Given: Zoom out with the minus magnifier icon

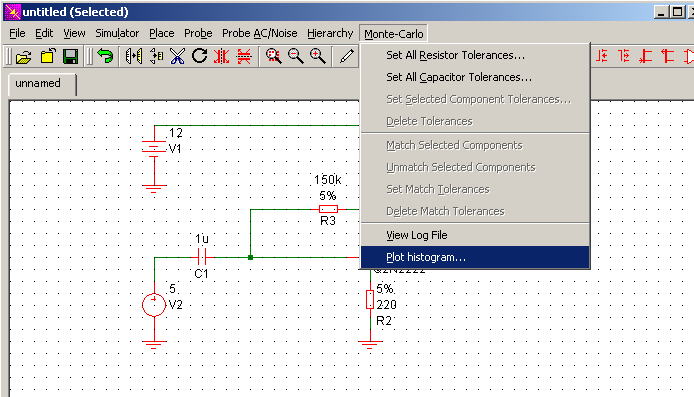Looking at the screenshot, I should 295,56.
